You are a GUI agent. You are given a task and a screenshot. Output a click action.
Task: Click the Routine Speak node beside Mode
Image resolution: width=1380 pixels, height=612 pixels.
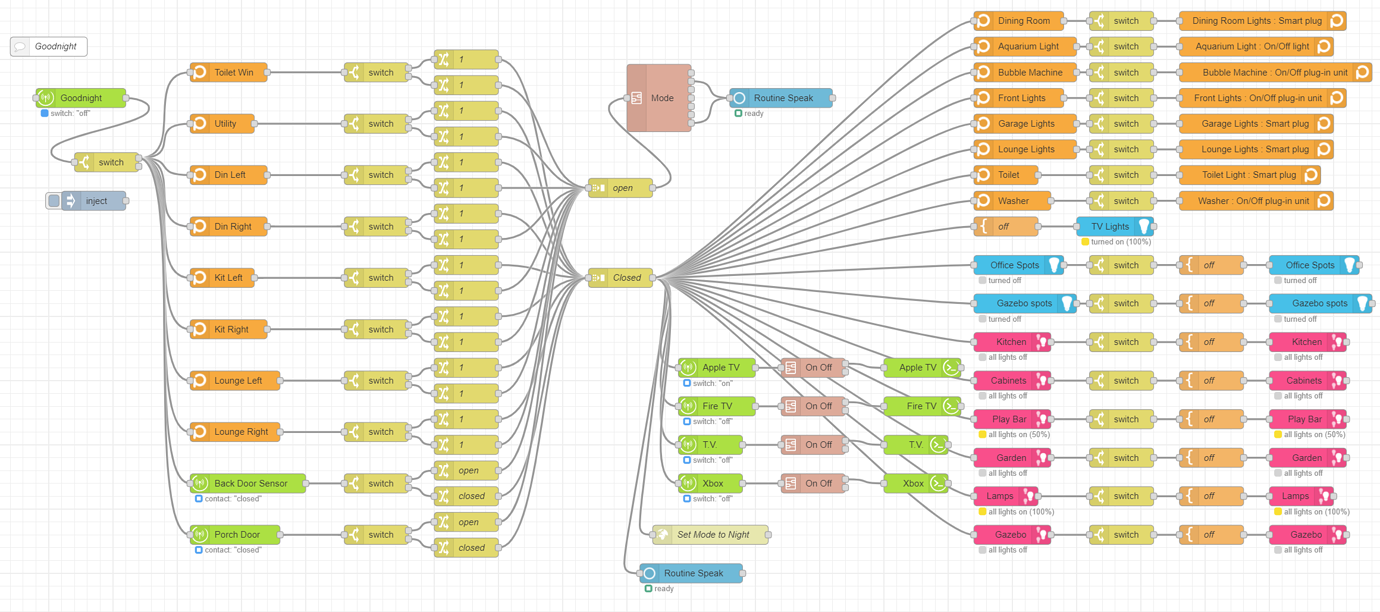pyautogui.click(x=783, y=97)
